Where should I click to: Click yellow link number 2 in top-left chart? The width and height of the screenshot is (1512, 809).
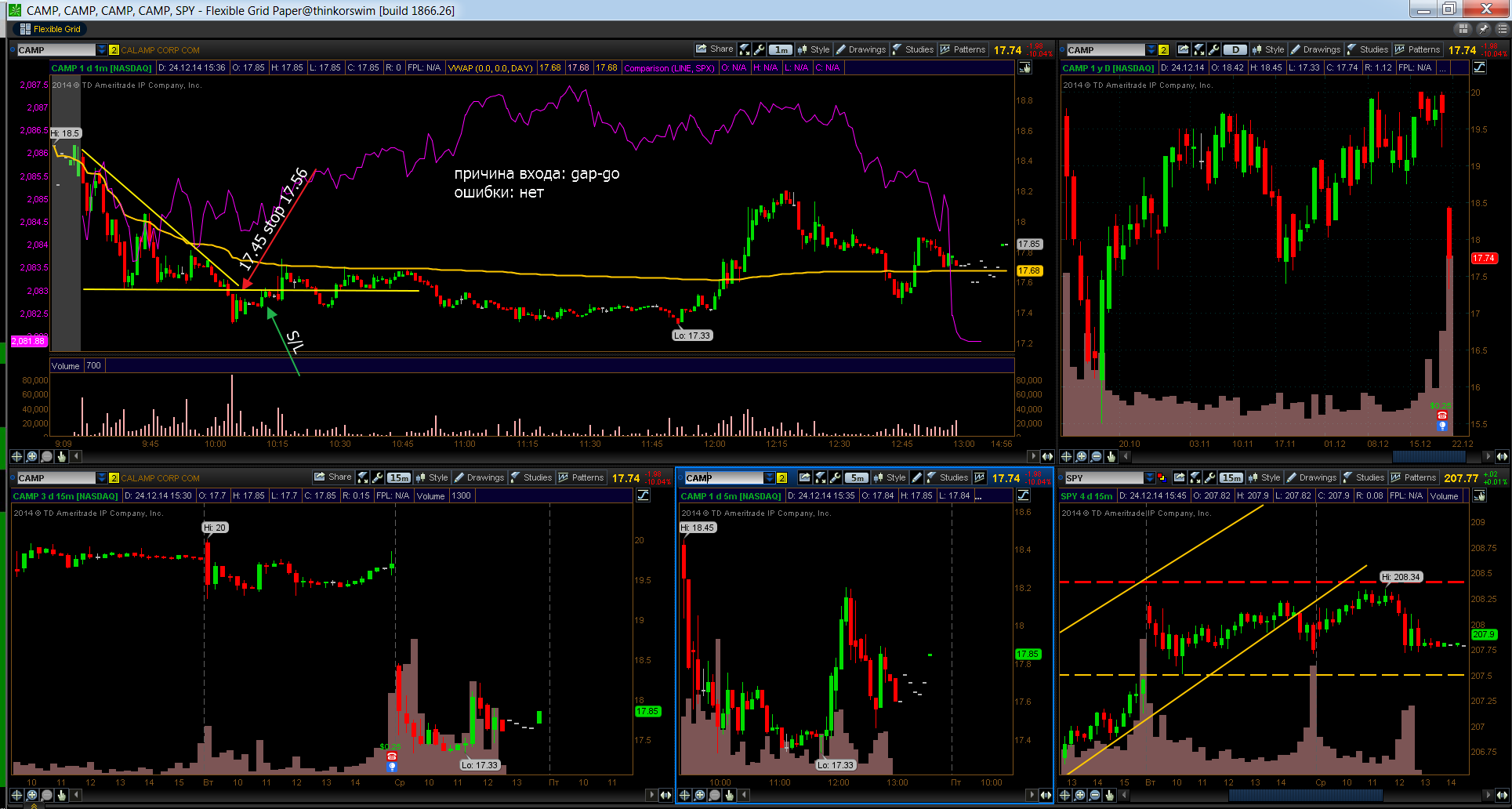click(x=114, y=49)
